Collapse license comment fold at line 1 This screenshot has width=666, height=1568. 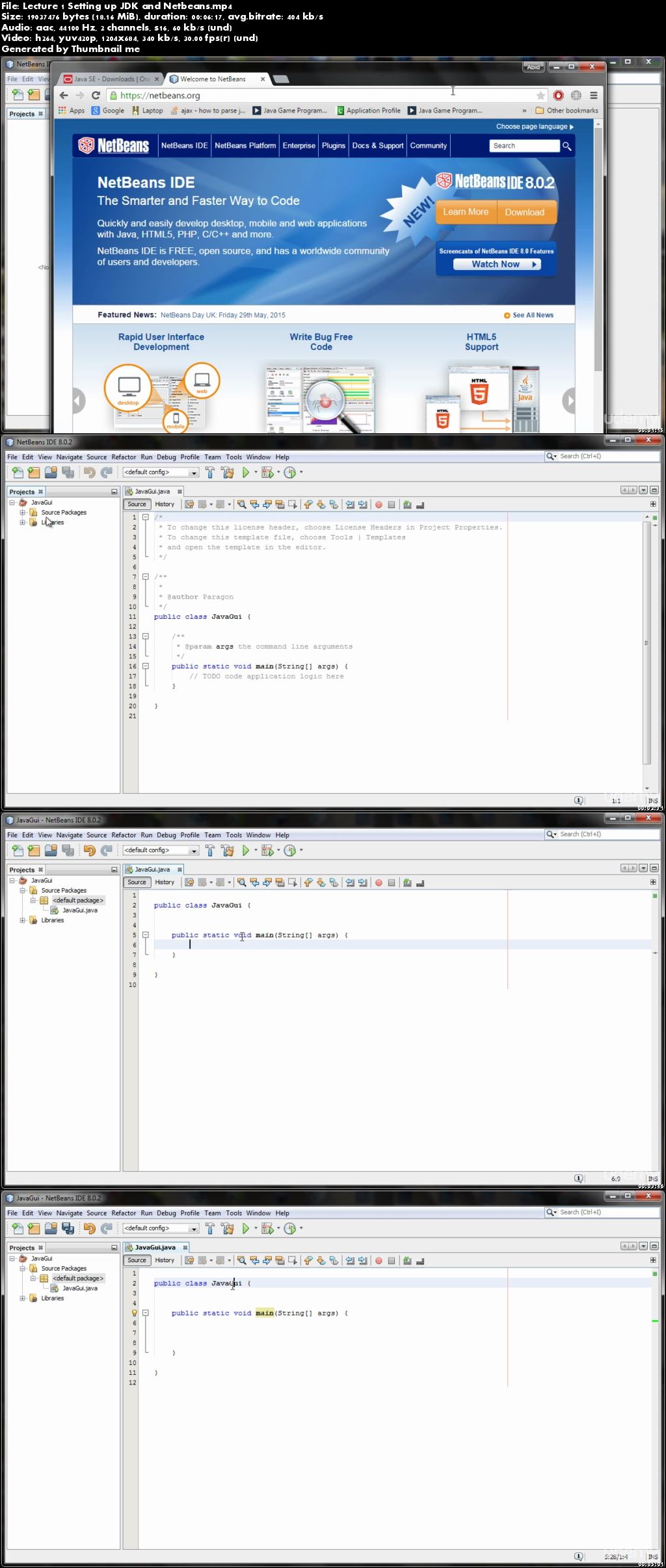pyautogui.click(x=146, y=517)
